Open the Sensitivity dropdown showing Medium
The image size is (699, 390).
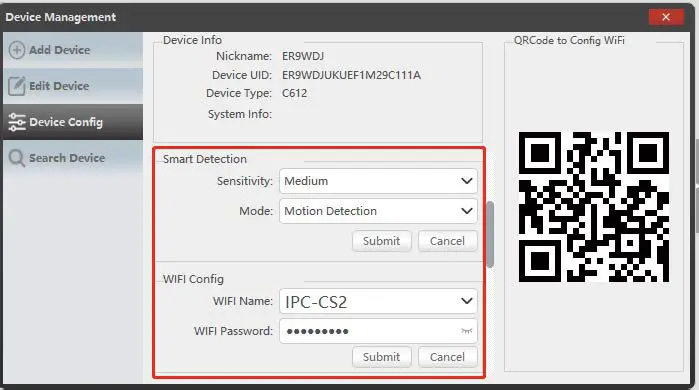click(378, 181)
